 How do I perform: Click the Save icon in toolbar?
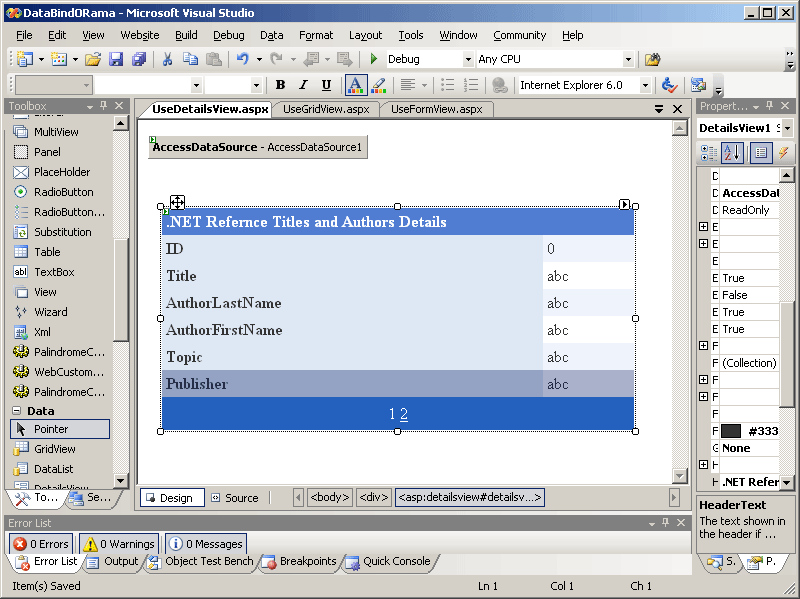(116, 60)
